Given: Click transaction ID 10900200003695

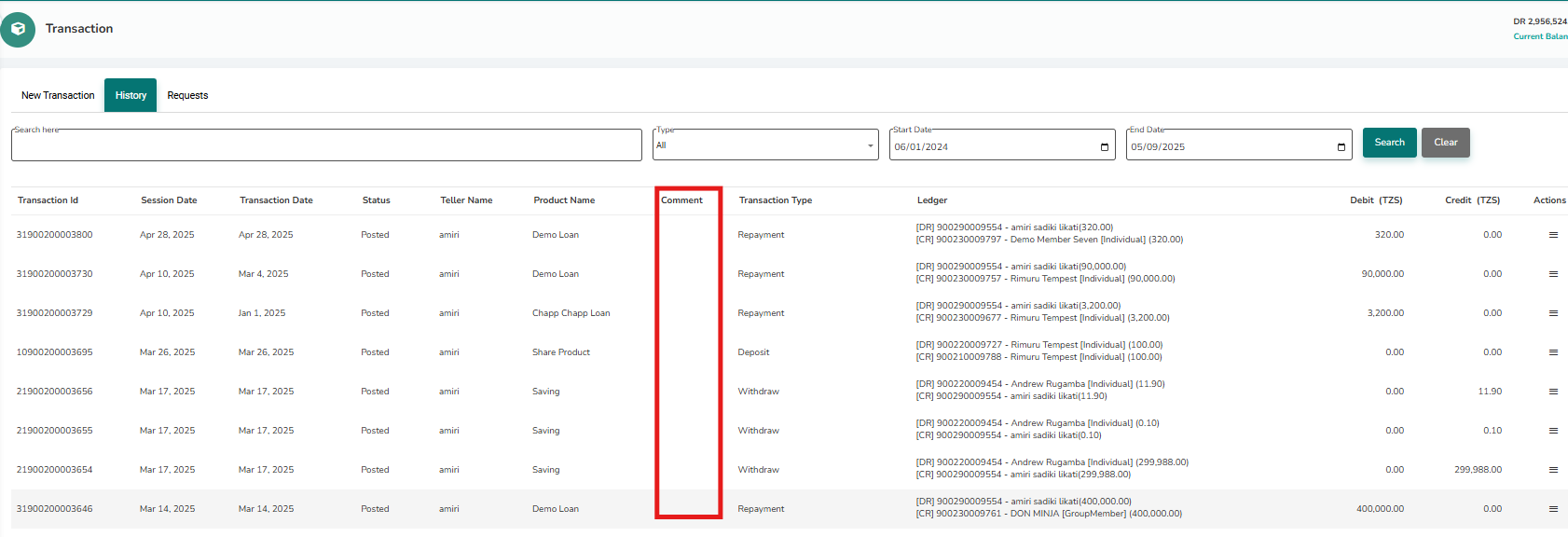Looking at the screenshot, I should coord(55,352).
